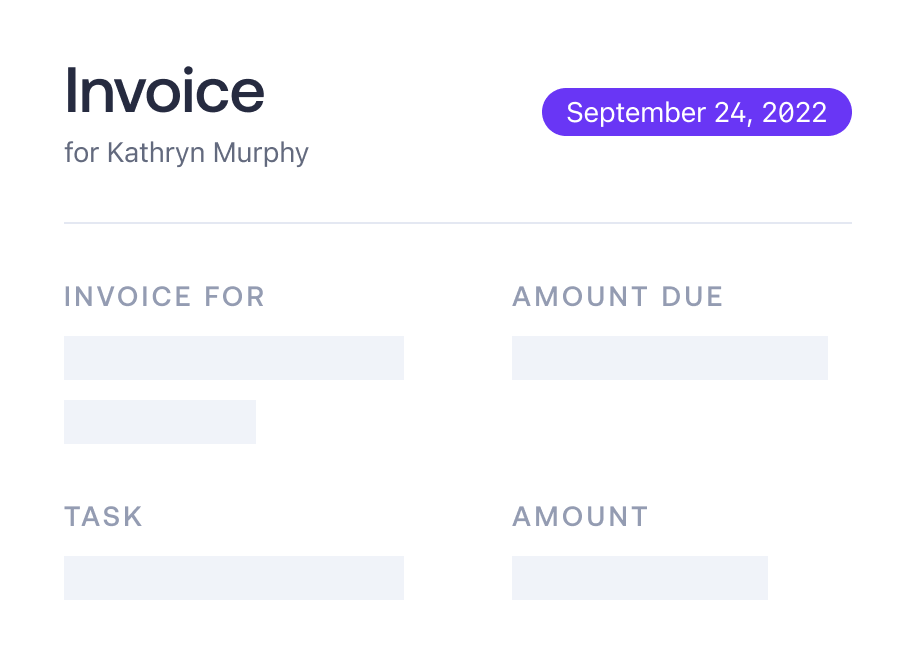
Task: Select the large Invoice heading
Action: point(164,91)
